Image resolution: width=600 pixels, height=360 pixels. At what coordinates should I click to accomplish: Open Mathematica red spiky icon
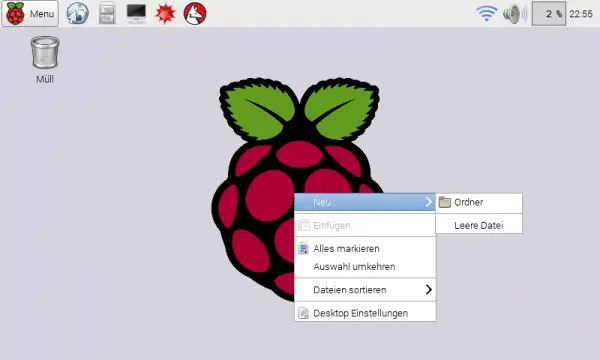(165, 13)
